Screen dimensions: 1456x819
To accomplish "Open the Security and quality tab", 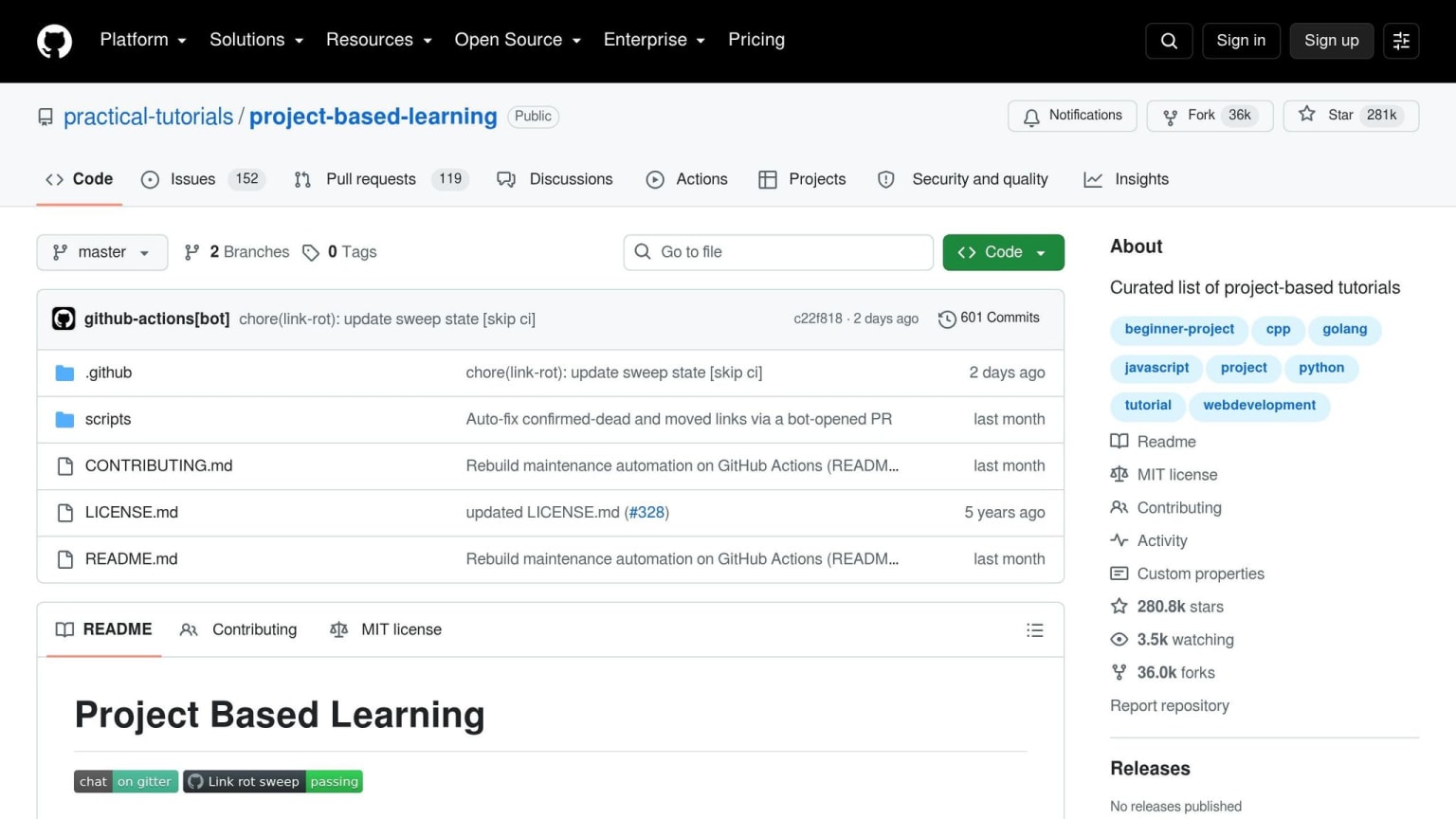I will [963, 179].
